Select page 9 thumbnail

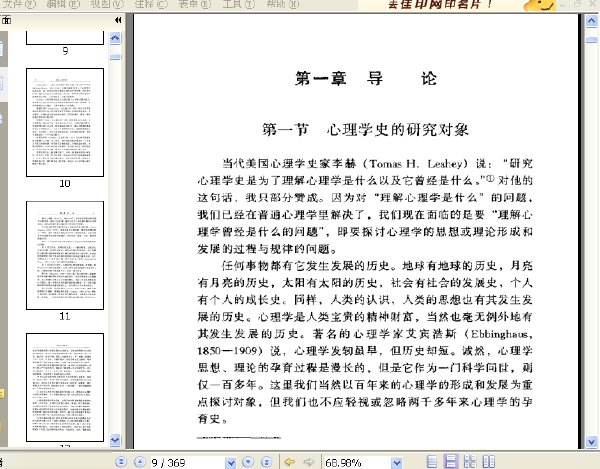[65, 38]
